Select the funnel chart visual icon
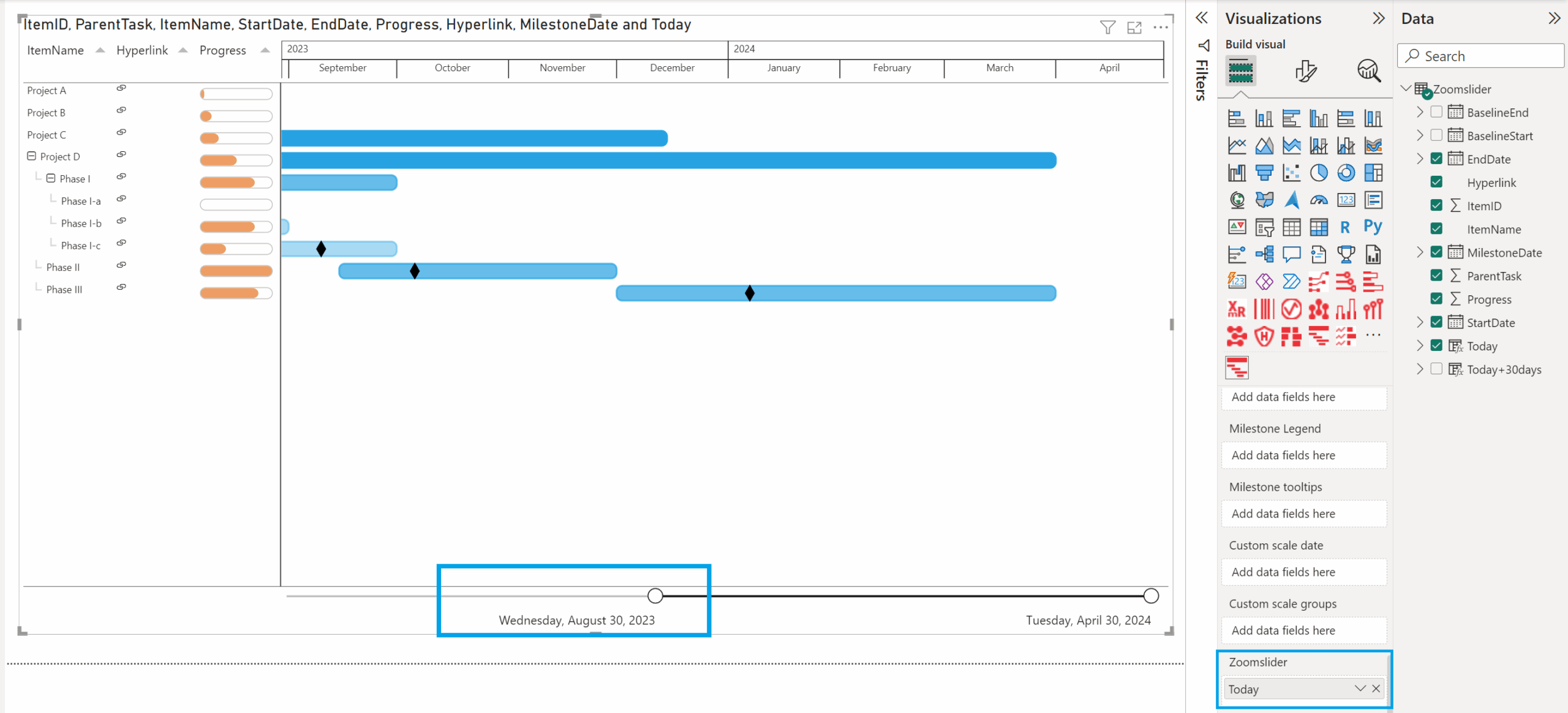This screenshot has height=713, width=1568. click(x=1265, y=173)
